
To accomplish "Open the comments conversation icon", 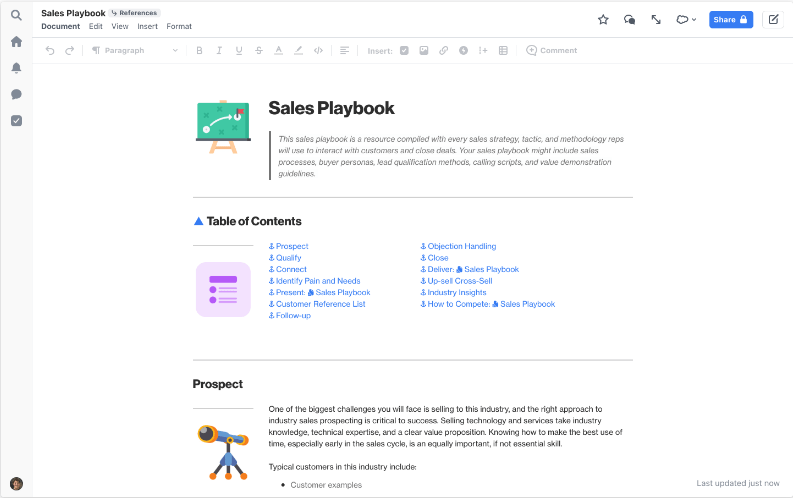I will click(x=629, y=20).
